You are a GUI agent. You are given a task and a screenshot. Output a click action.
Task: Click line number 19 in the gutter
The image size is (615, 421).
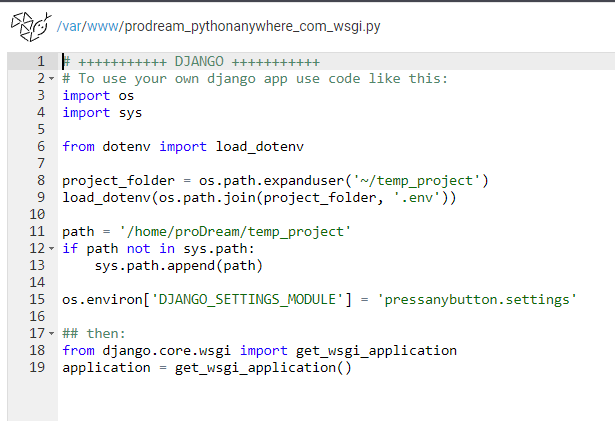pos(37,368)
